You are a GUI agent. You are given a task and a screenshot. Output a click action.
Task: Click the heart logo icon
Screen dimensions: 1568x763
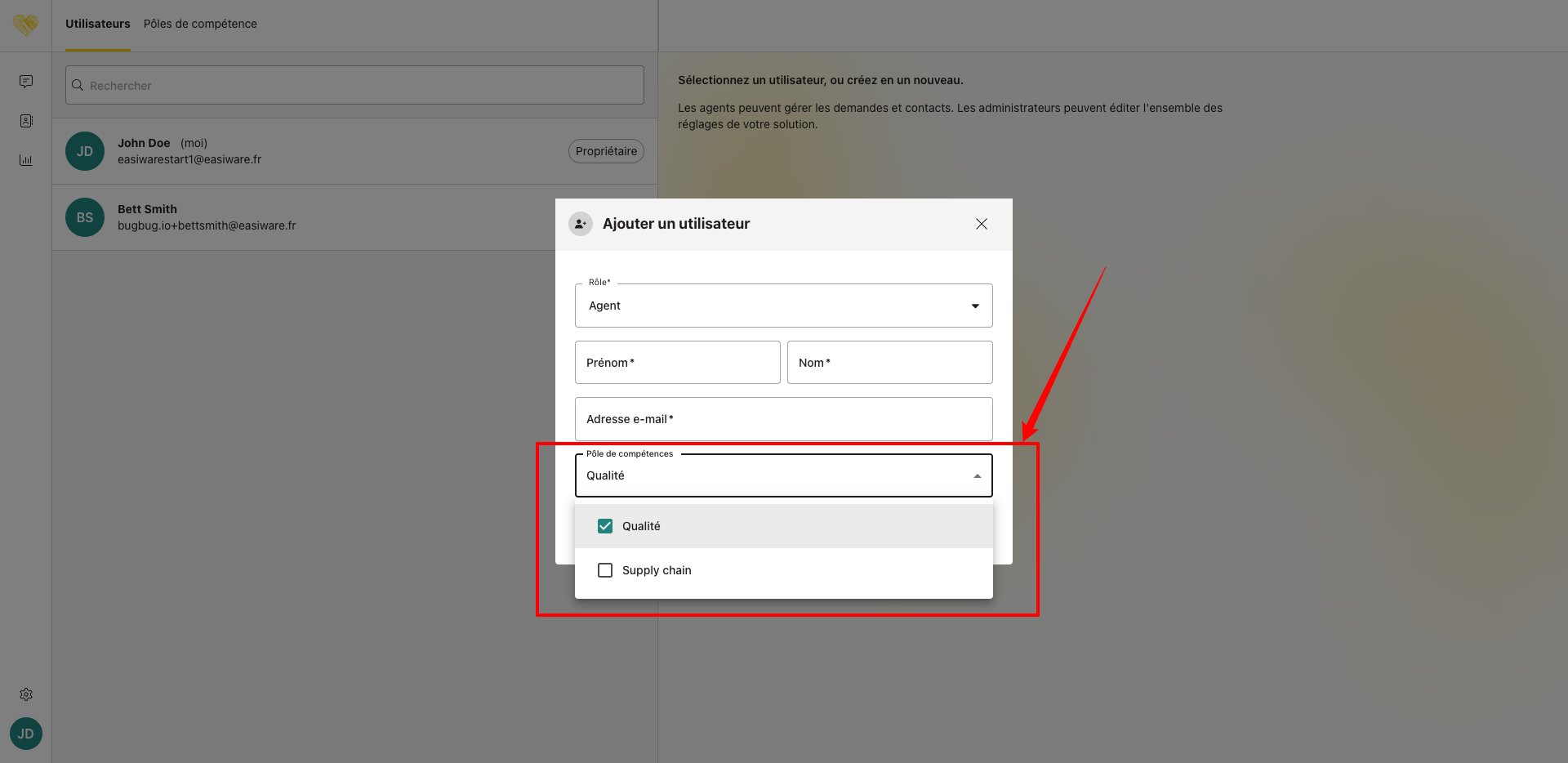[x=25, y=25]
